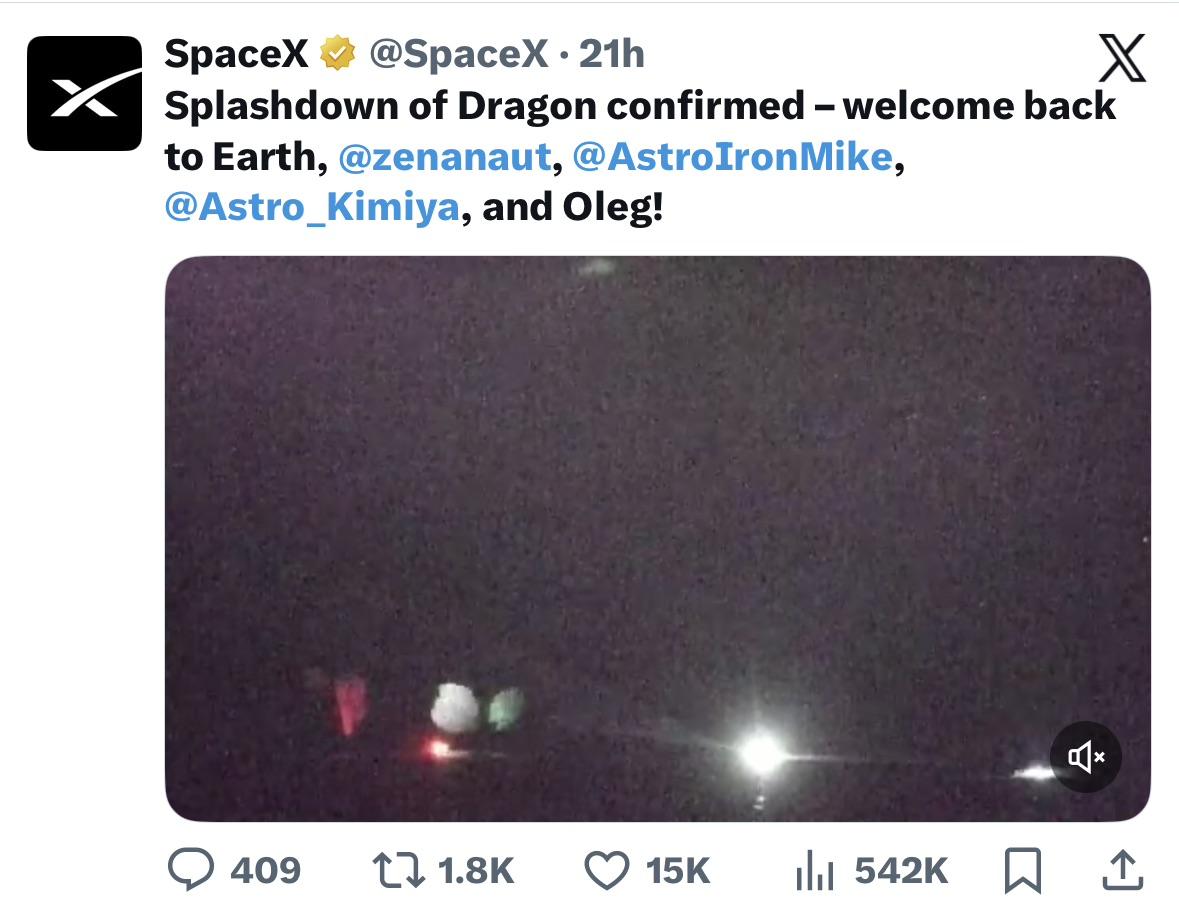Play the Dragon splashdown video
The height and width of the screenshot is (923, 1179).
[x=657, y=538]
